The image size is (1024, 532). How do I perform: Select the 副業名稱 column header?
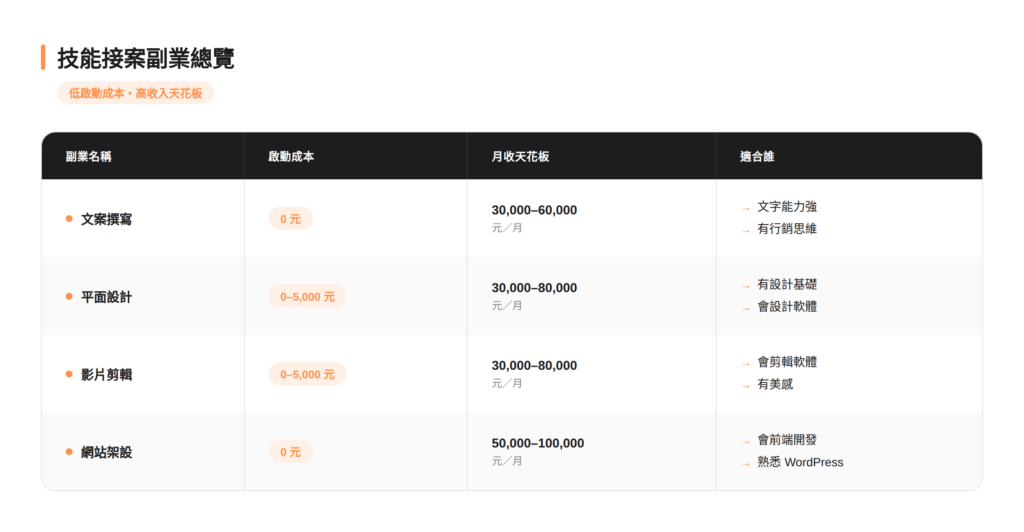(88, 157)
